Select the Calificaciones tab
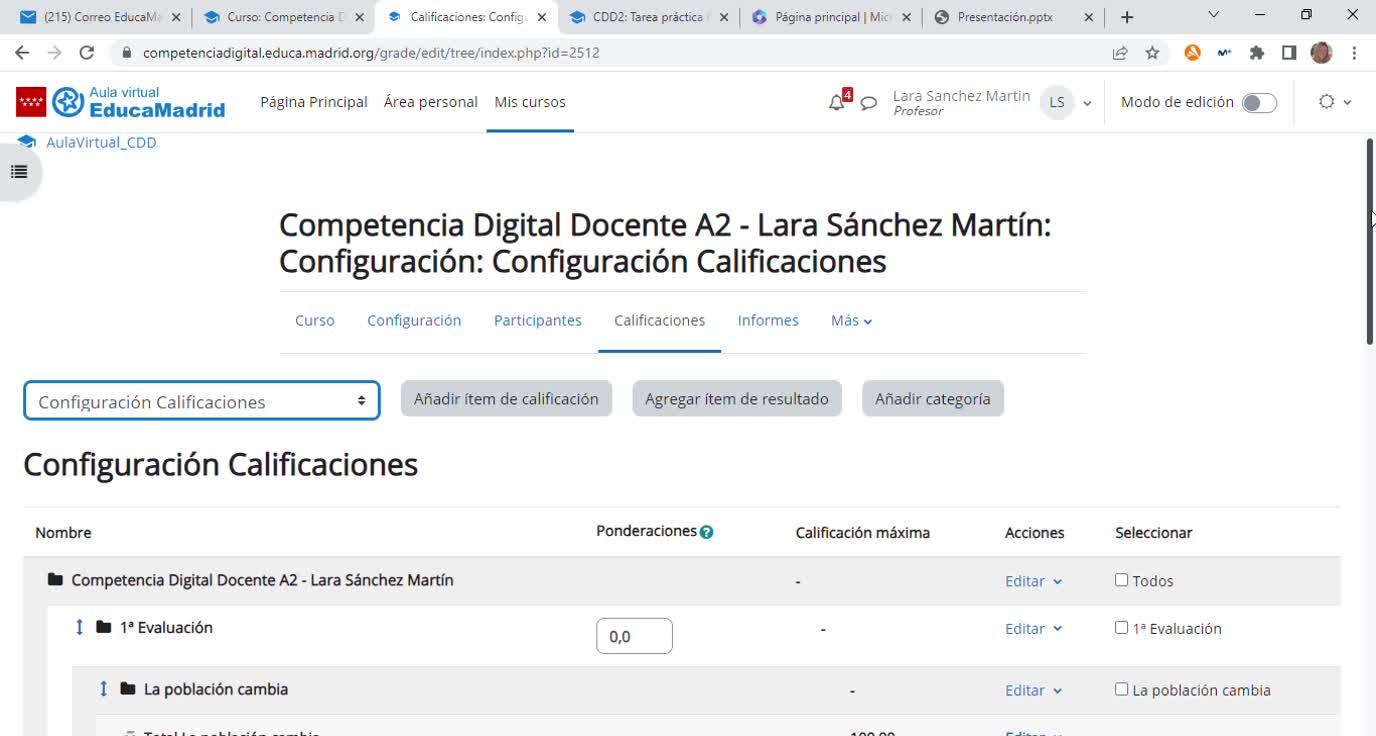1376x736 pixels. [660, 320]
